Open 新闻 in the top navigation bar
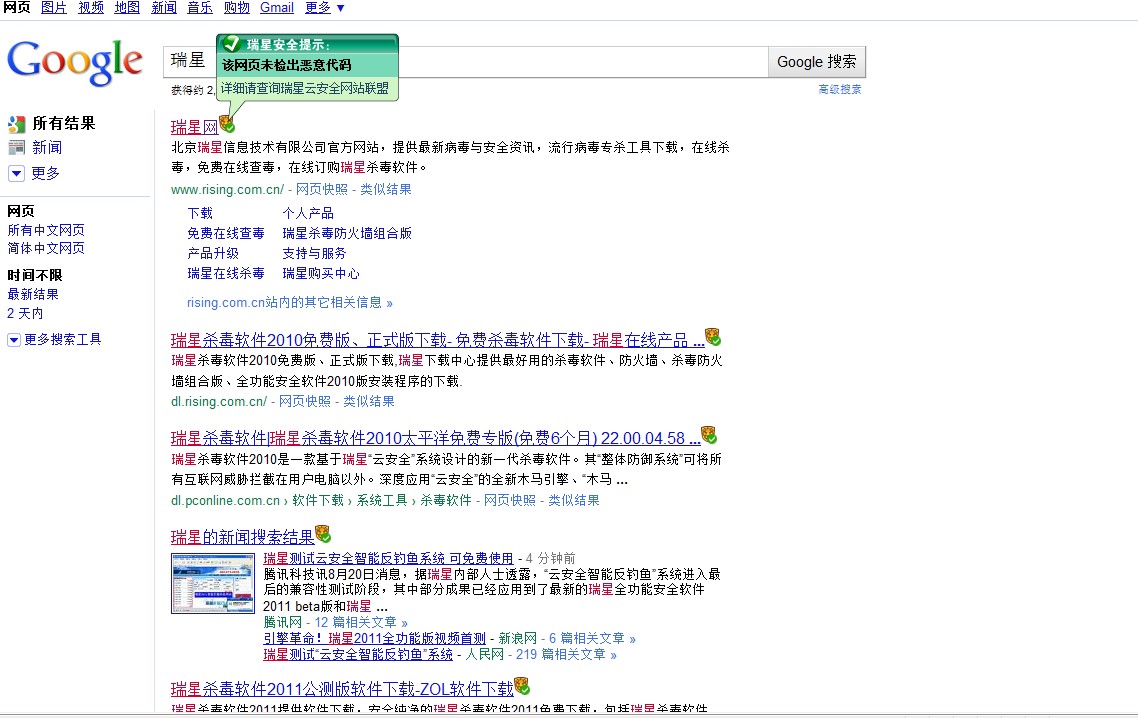Image resolution: width=1138 pixels, height=718 pixels. [164, 8]
